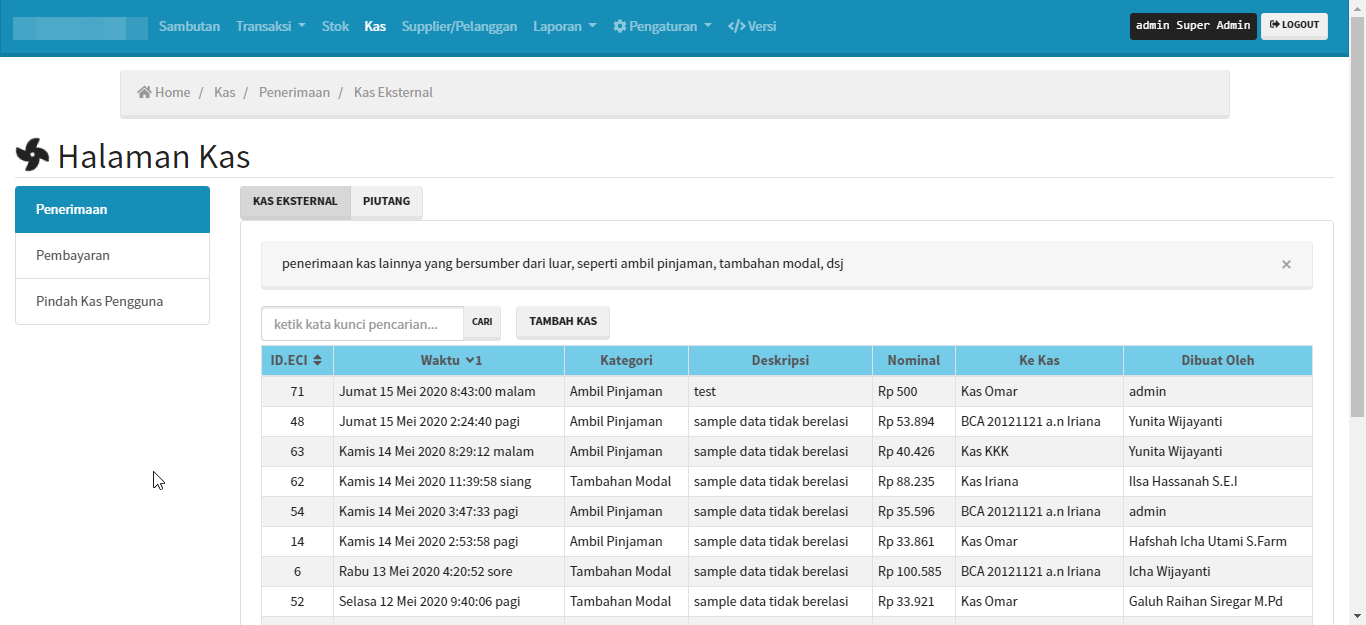The height and width of the screenshot is (625, 1366).
Task: Focus the keyword search input field
Action: tap(362, 324)
